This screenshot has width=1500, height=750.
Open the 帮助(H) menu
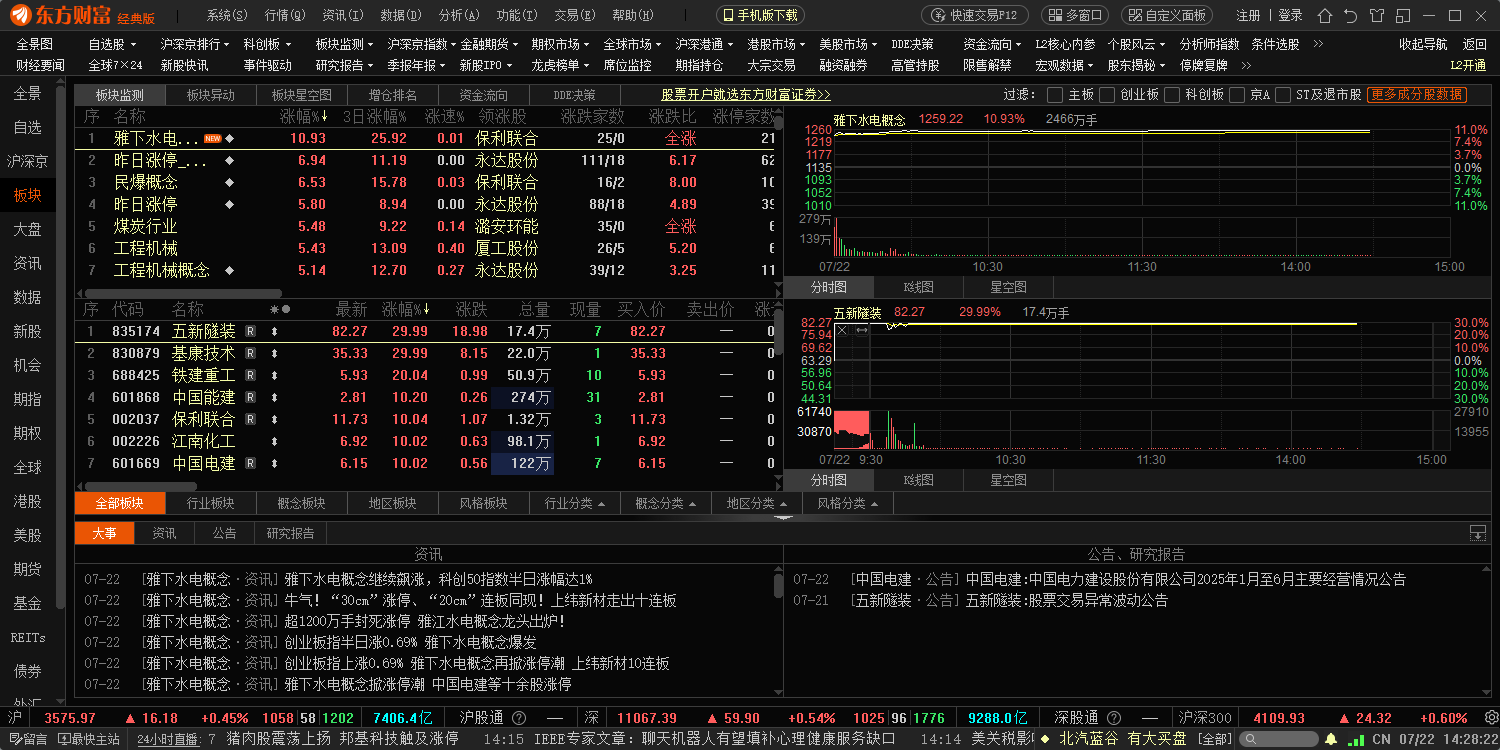click(x=632, y=15)
